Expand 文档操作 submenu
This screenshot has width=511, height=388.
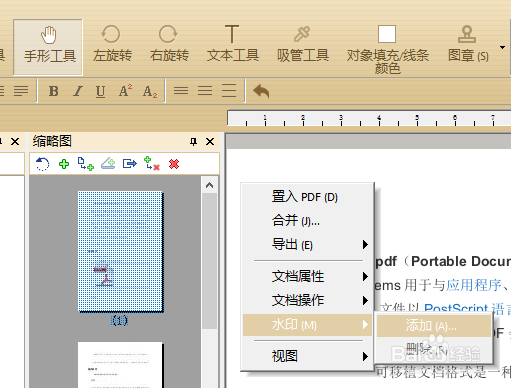(x=307, y=300)
